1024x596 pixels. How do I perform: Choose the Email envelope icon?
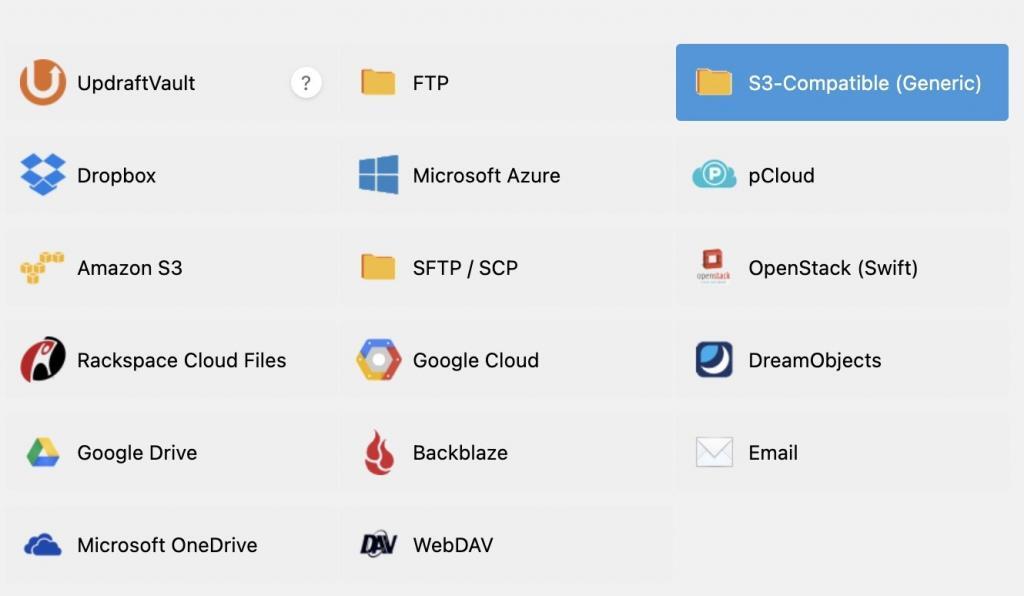714,452
